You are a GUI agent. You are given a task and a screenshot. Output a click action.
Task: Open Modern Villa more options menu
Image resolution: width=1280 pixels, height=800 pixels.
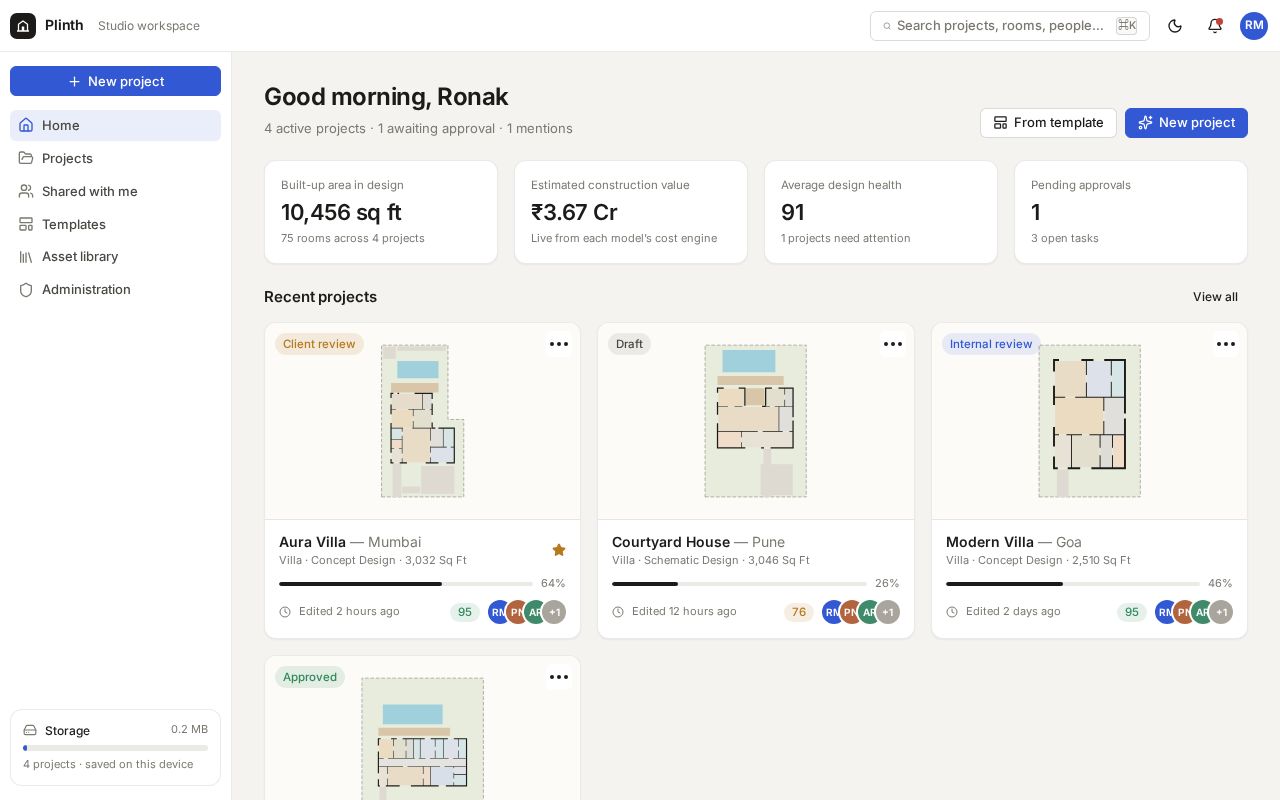click(x=1226, y=344)
